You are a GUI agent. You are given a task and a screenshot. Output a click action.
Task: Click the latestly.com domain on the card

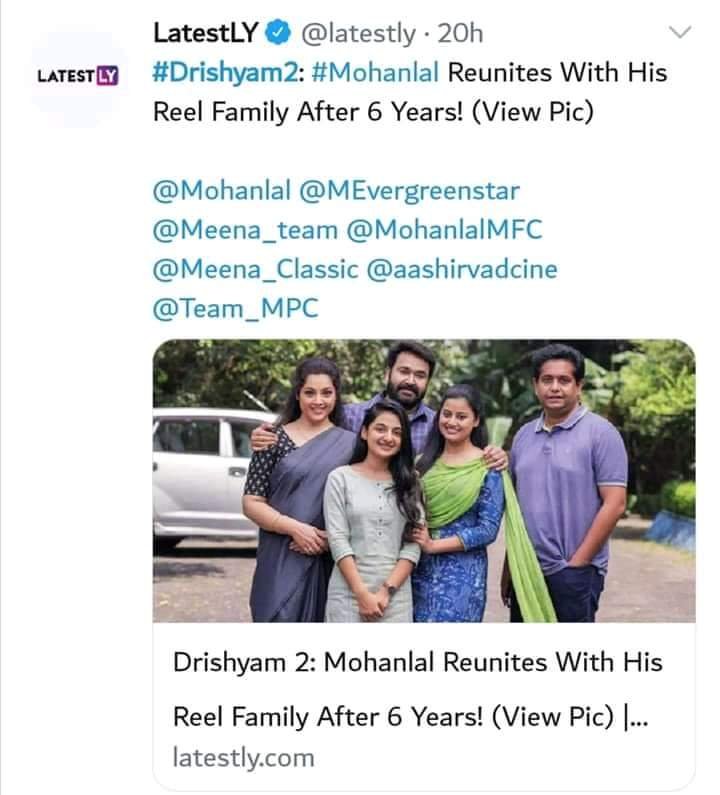[243, 758]
